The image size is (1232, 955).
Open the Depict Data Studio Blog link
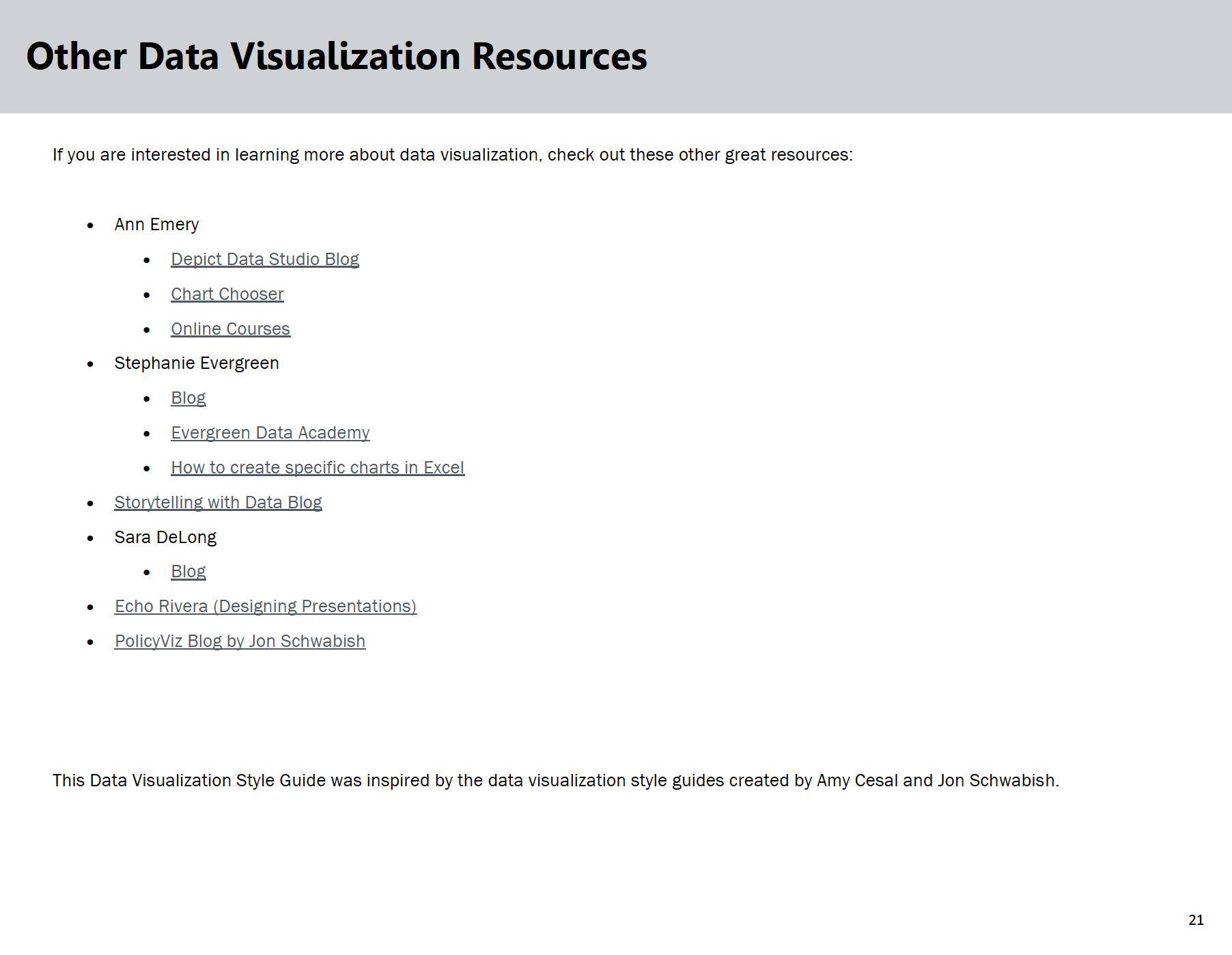click(265, 259)
